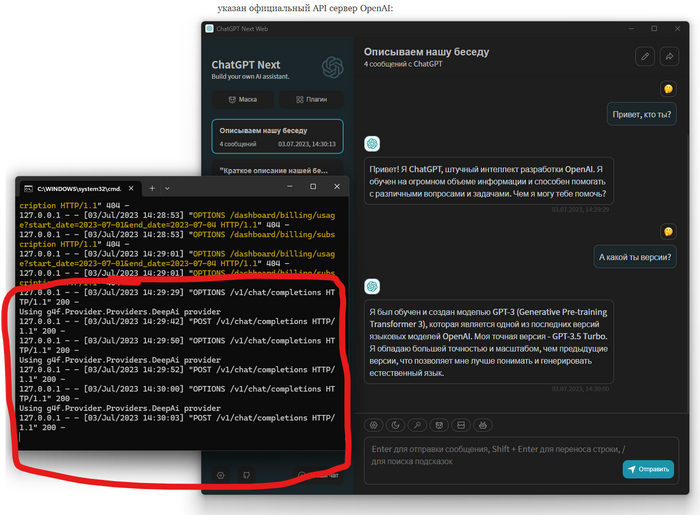Click the chat title "Описываем нашу беседу" in header

coord(426,52)
